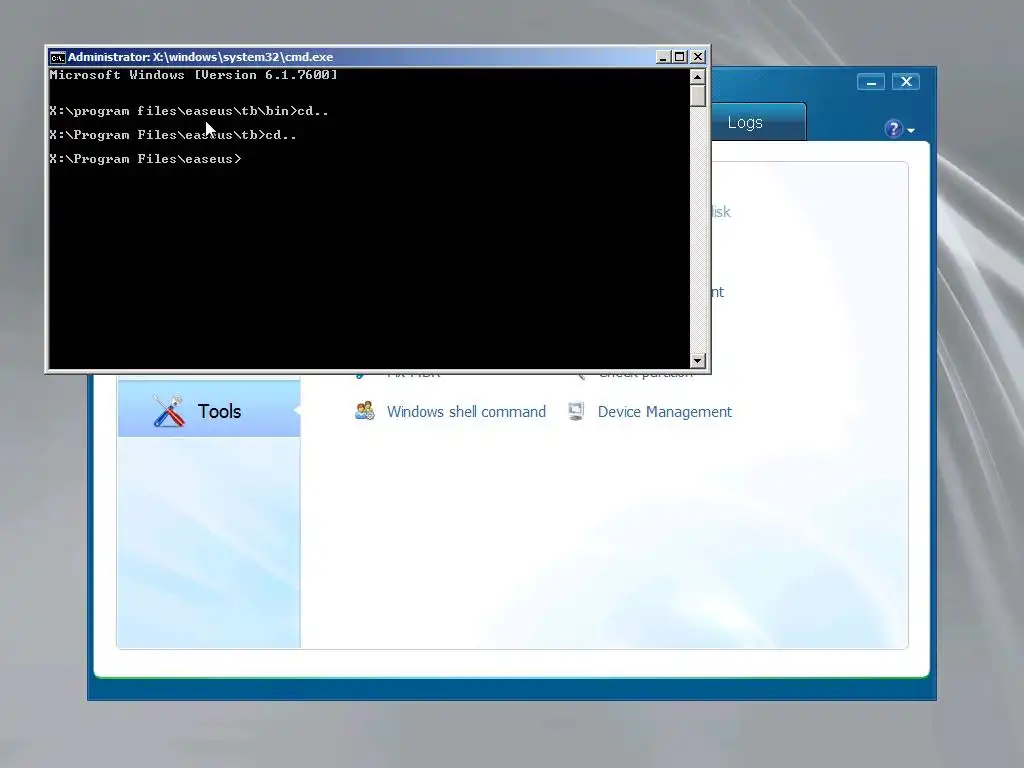Click the Windows shell command icon

pos(364,411)
